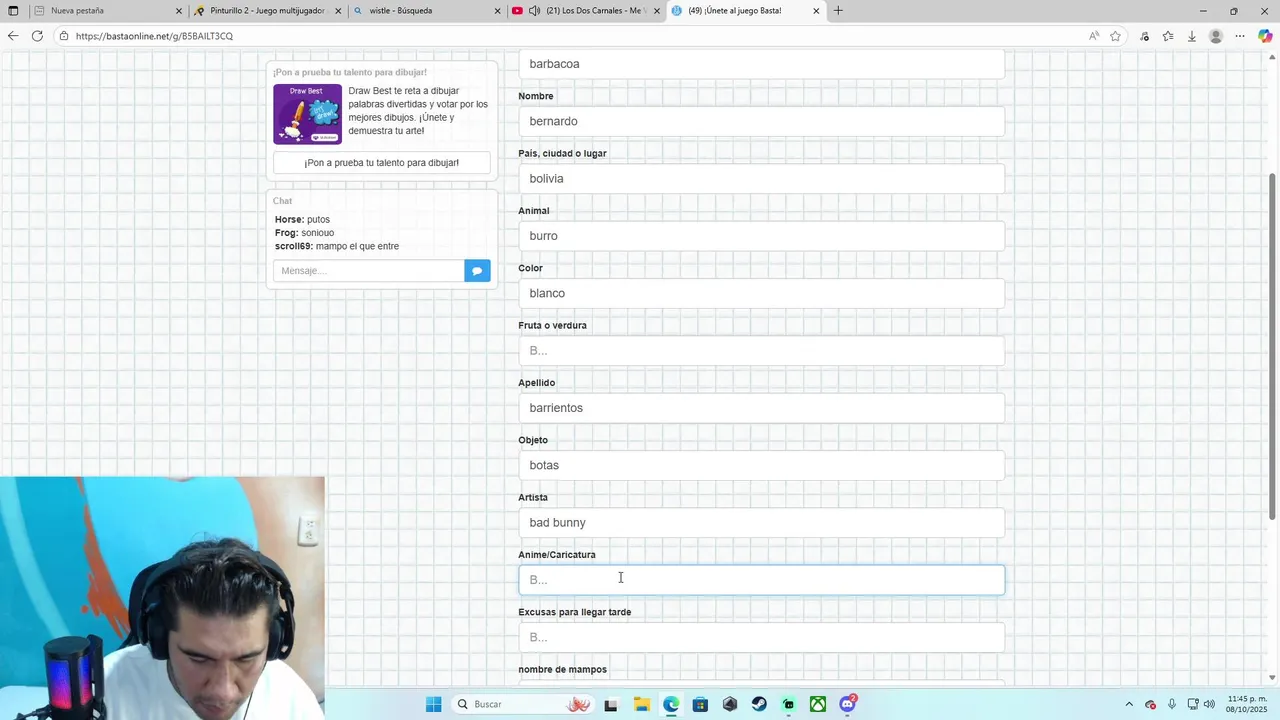Switch to Pinturillo 2 tab
This screenshot has width=1280, height=720.
[x=267, y=11]
